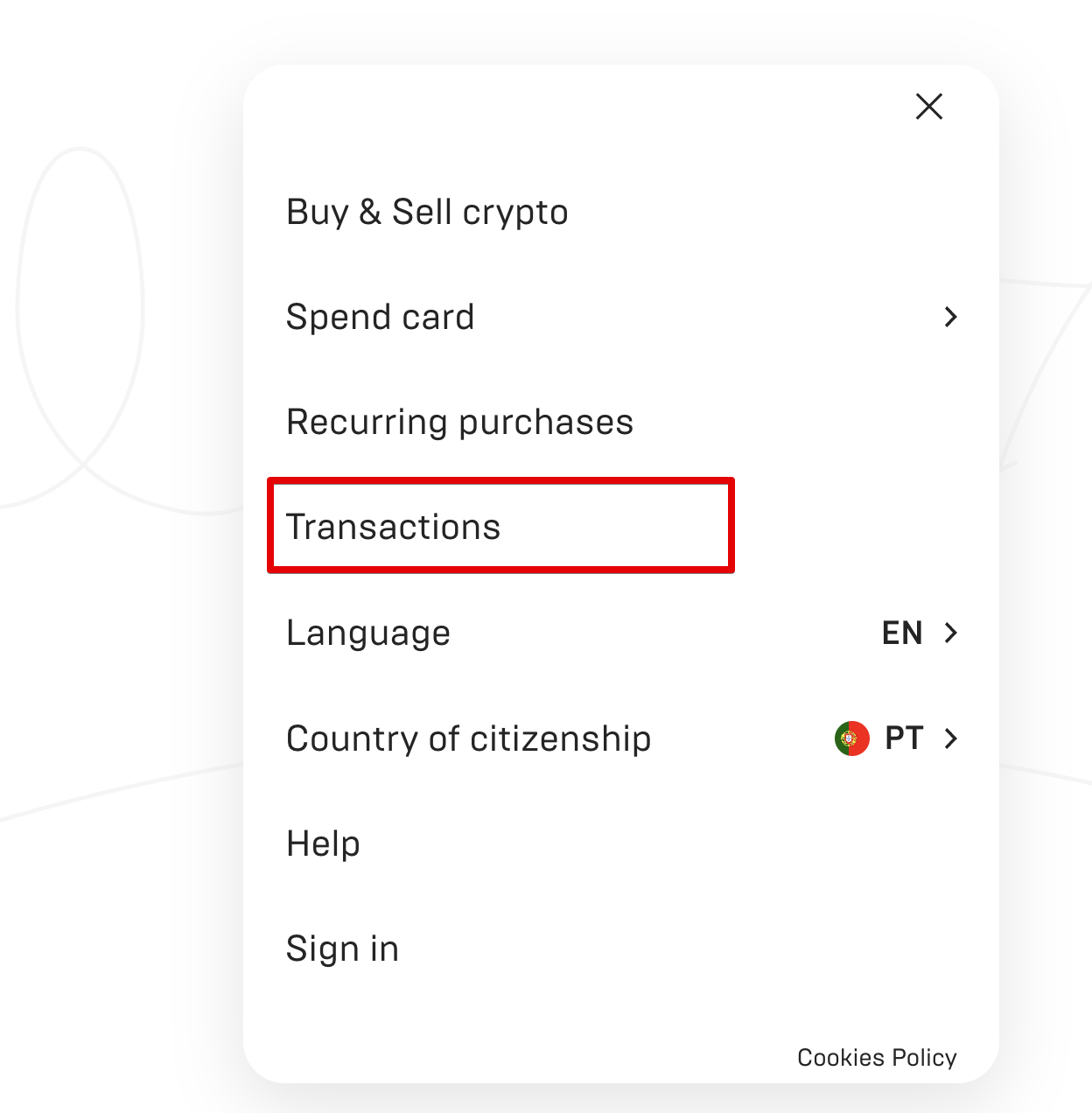Expand language options via chevron beside EN
The image size is (1092, 1113).
951,633
